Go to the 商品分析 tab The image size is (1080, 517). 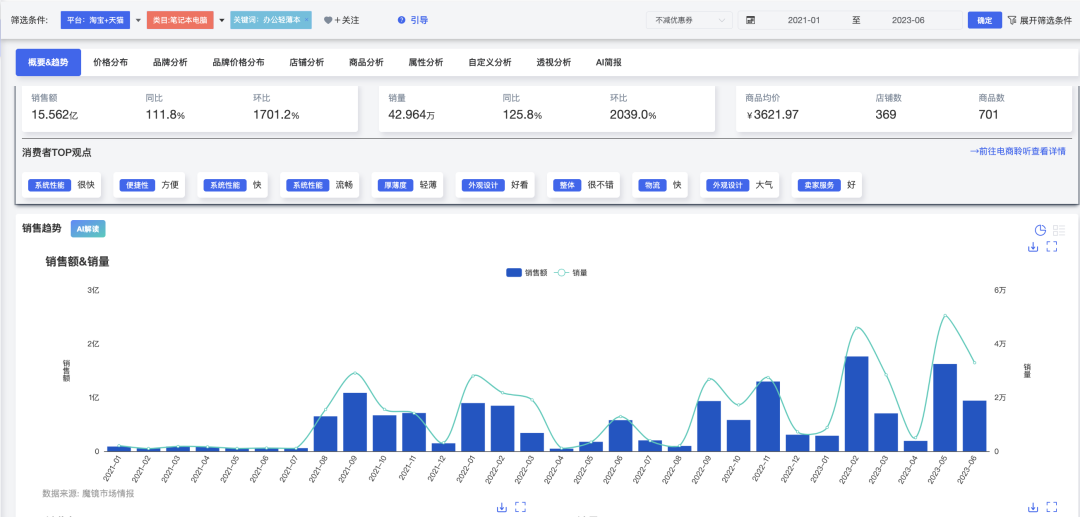click(x=366, y=62)
